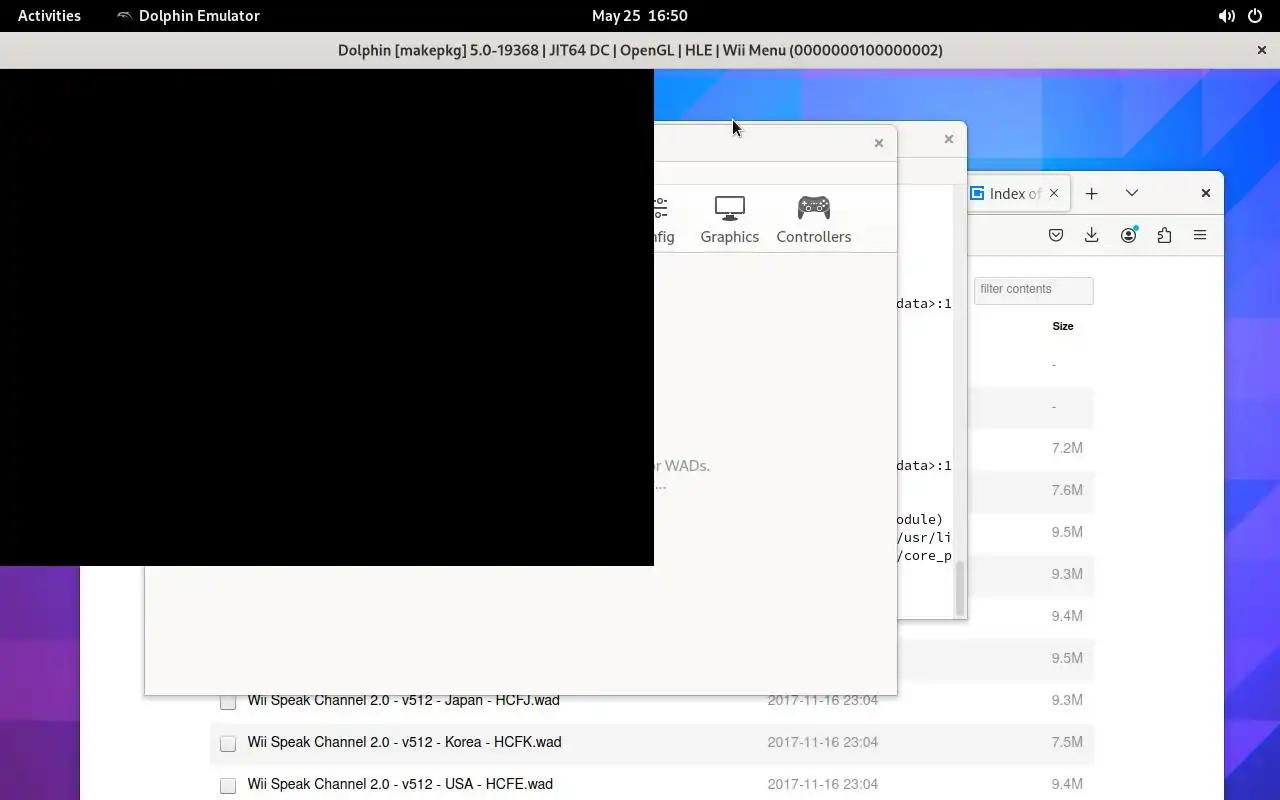Open the power menu in top bar
Image resolution: width=1280 pixels, height=800 pixels.
[1255, 16]
